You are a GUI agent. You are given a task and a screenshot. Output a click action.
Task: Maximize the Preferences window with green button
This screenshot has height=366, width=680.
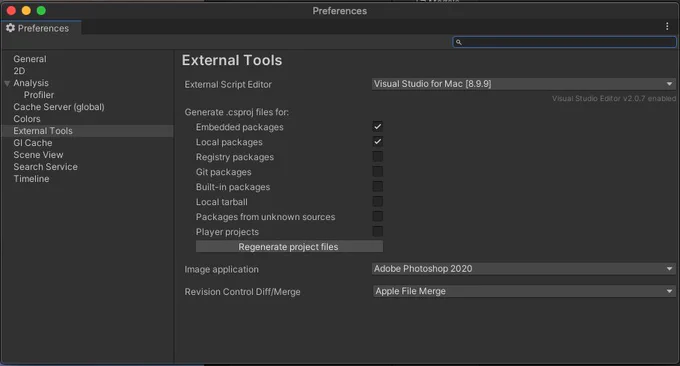tap(41, 10)
